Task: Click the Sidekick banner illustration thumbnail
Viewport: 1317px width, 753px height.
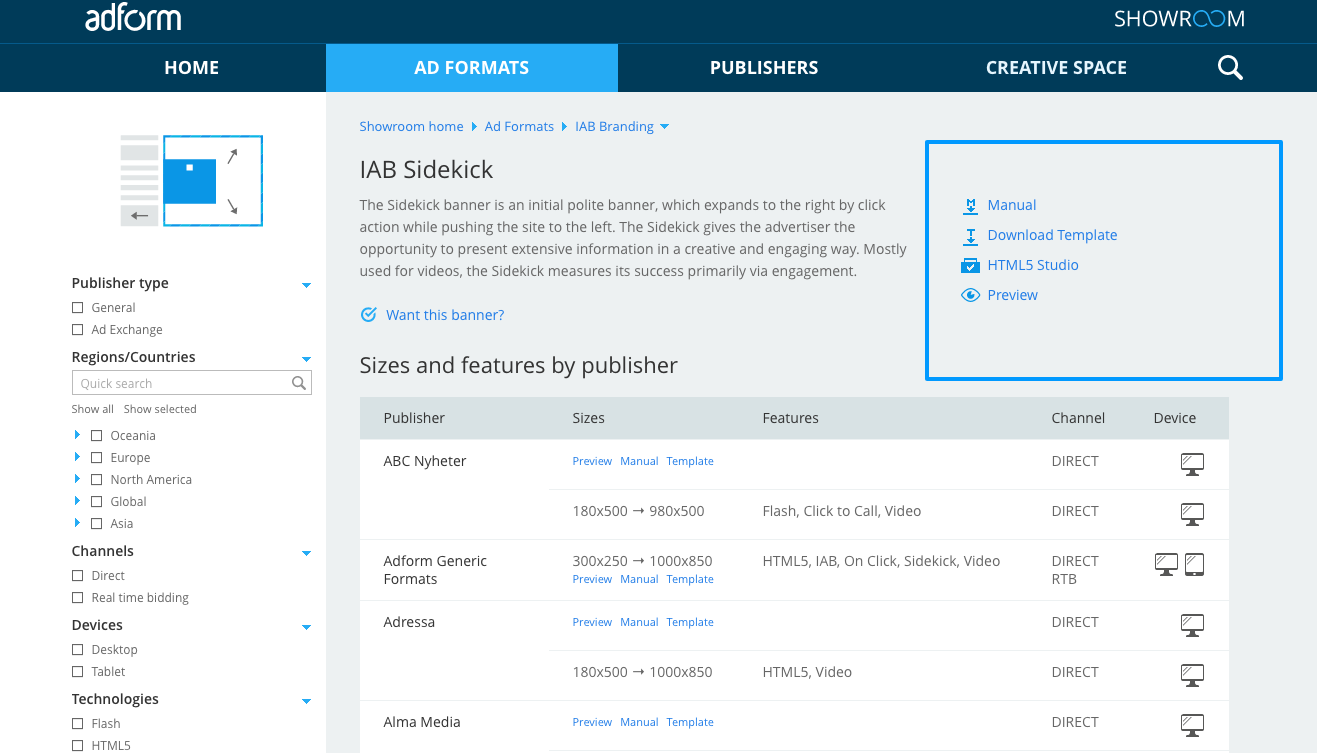Action: pyautogui.click(x=191, y=180)
